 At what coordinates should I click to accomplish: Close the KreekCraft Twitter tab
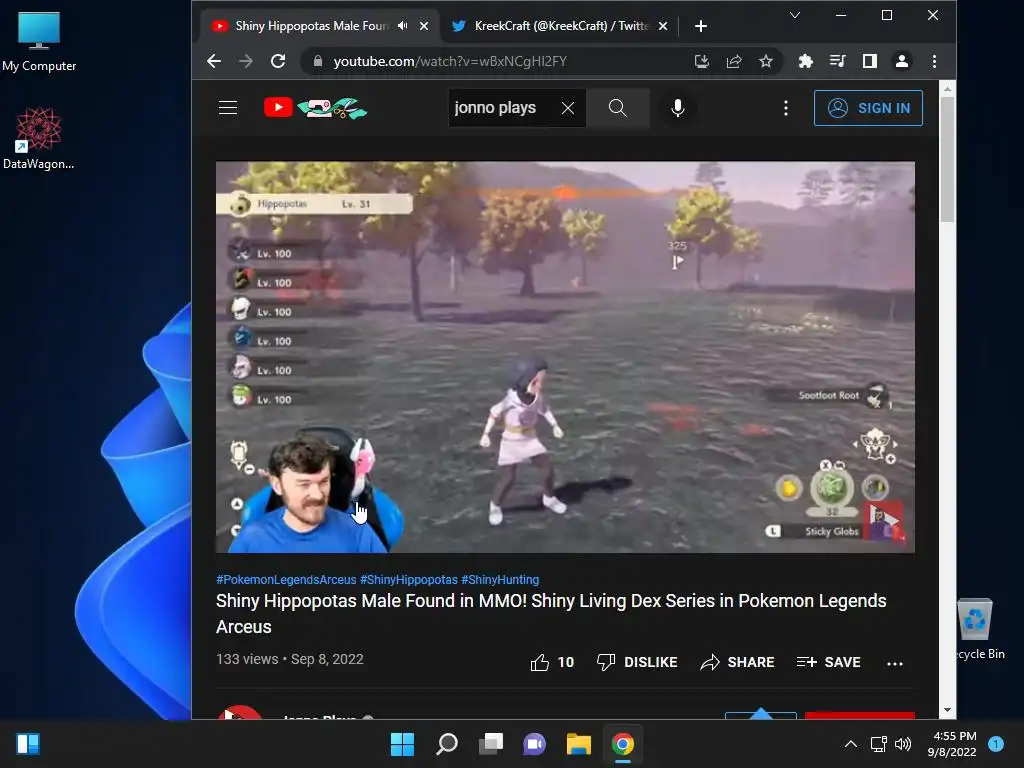(x=663, y=26)
